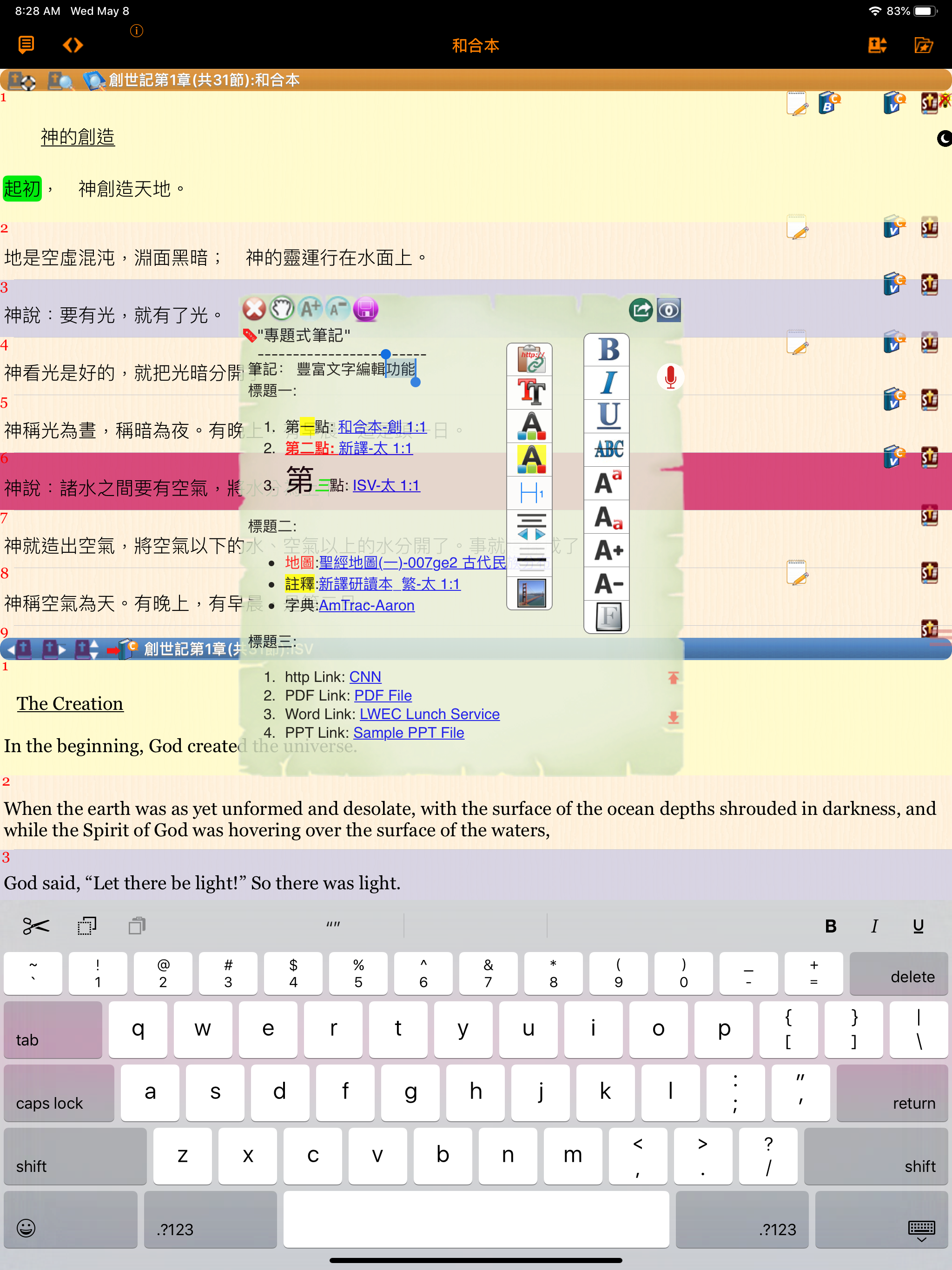Apply strikethrough ABC formatting
Viewport: 952px width, 1270px height.
point(608,449)
